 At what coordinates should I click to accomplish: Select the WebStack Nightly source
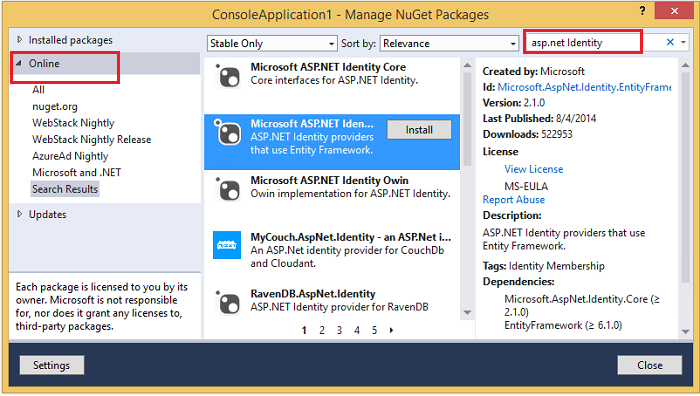(73, 123)
